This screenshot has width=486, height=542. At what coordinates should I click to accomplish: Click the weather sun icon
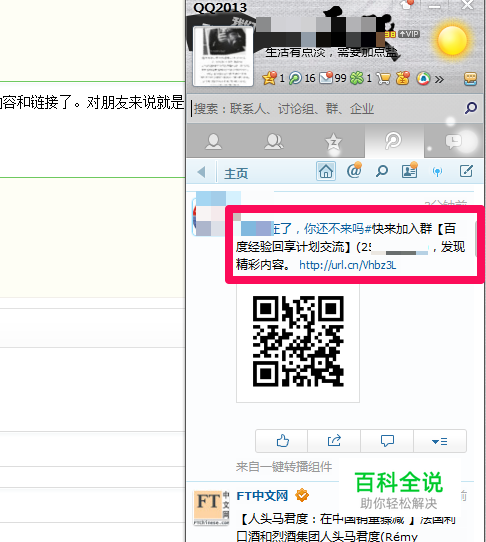tap(452, 41)
